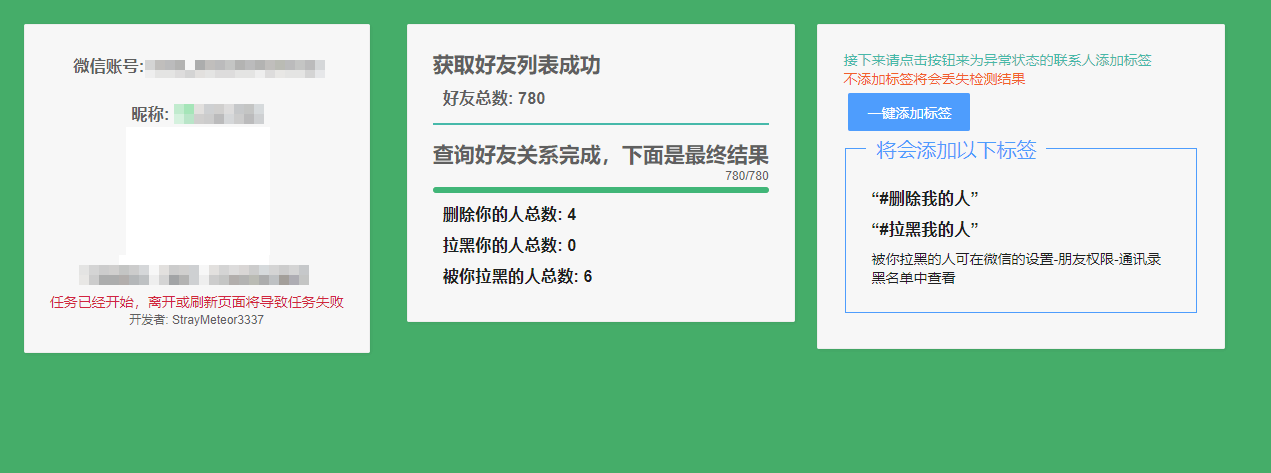Click the “#拉黑我的人” tag label
This screenshot has height=473, width=1271.
click(924, 228)
